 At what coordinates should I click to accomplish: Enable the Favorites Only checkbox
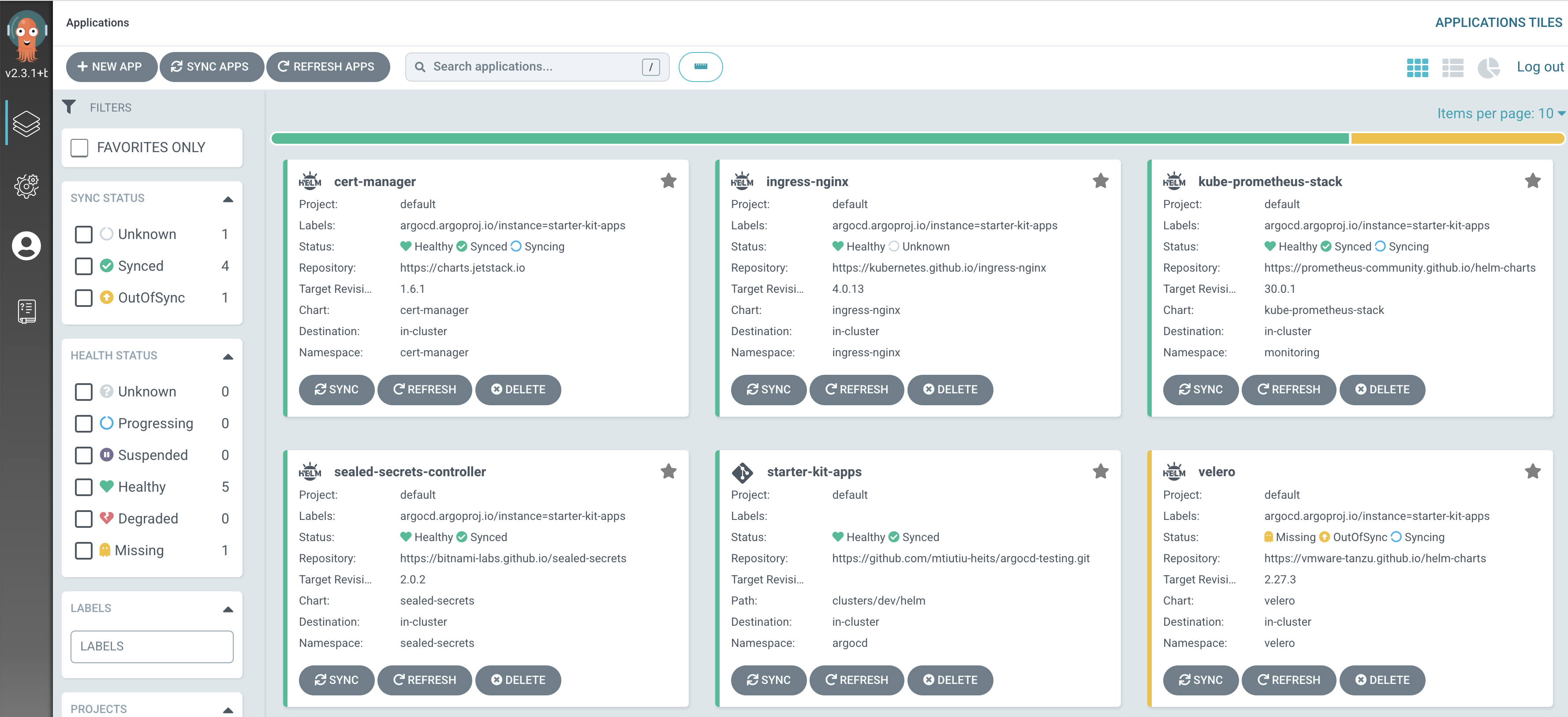[x=80, y=147]
